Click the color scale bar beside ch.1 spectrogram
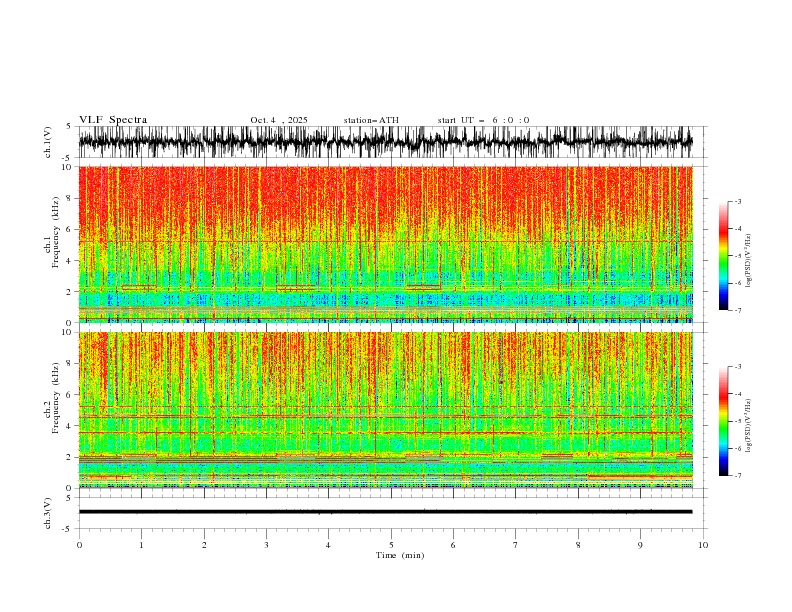Screen dimensions: 792x612 723,256
